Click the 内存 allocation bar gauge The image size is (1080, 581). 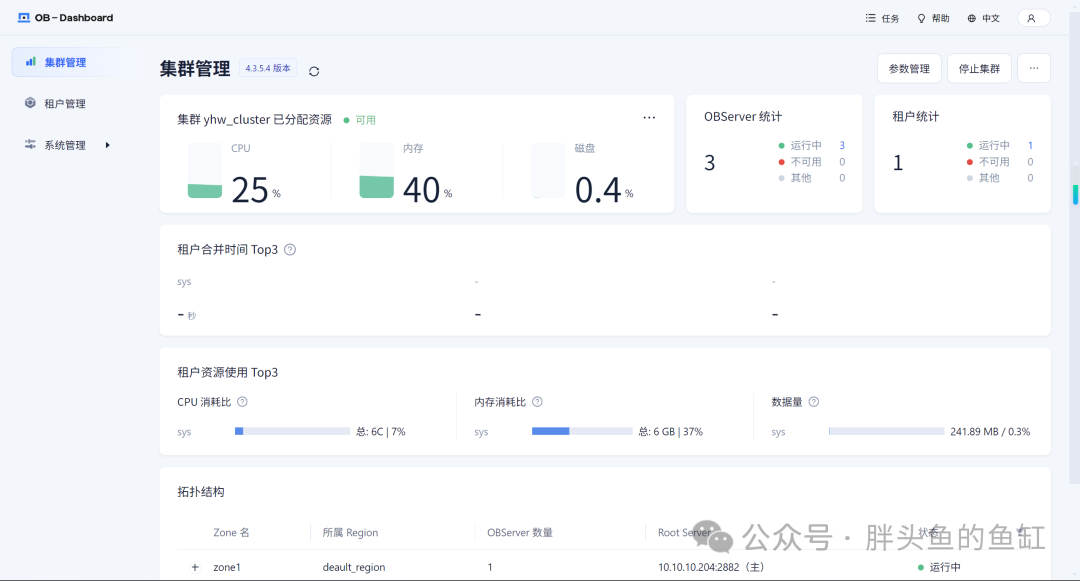[x=377, y=171]
